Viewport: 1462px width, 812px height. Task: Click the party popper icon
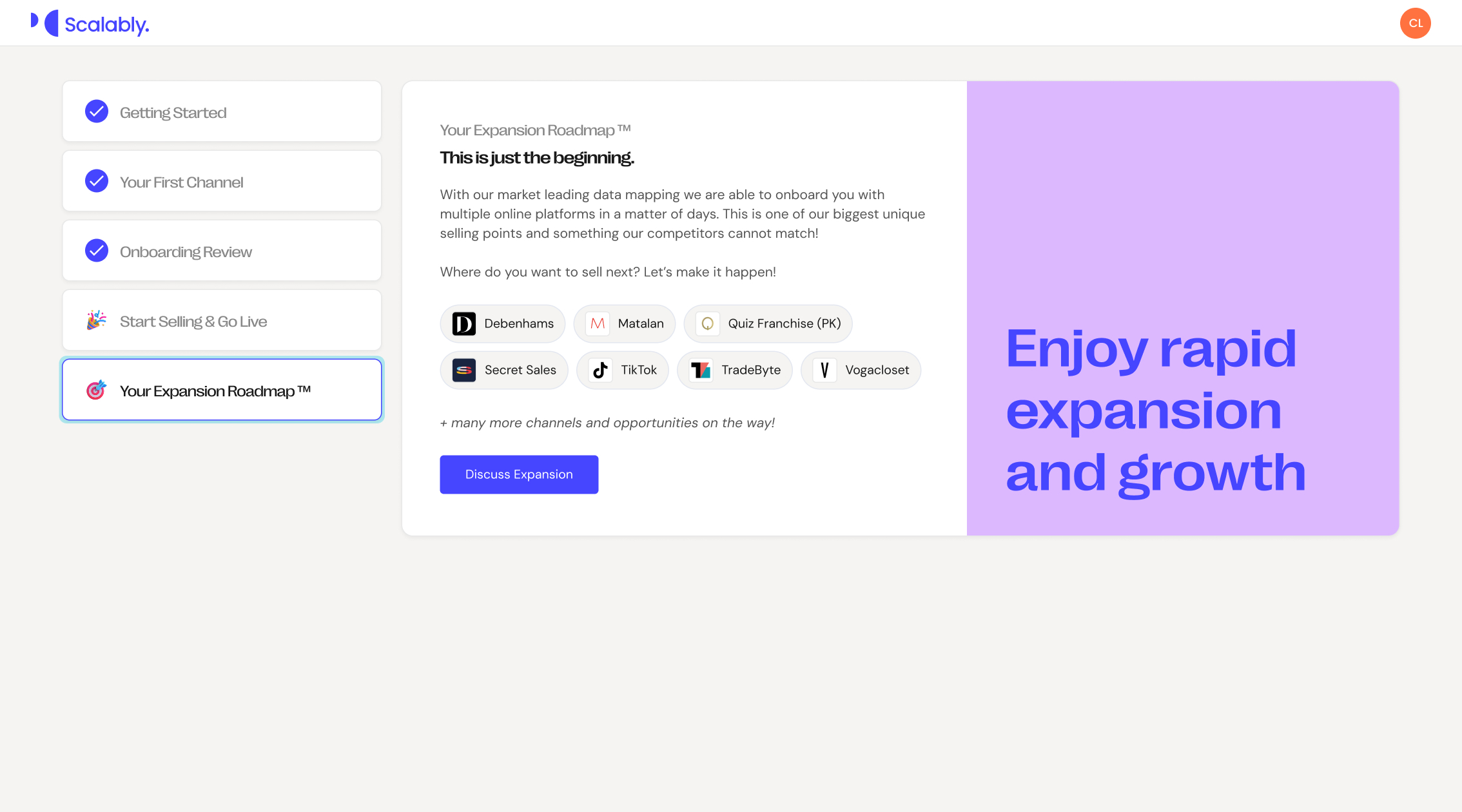click(x=97, y=320)
